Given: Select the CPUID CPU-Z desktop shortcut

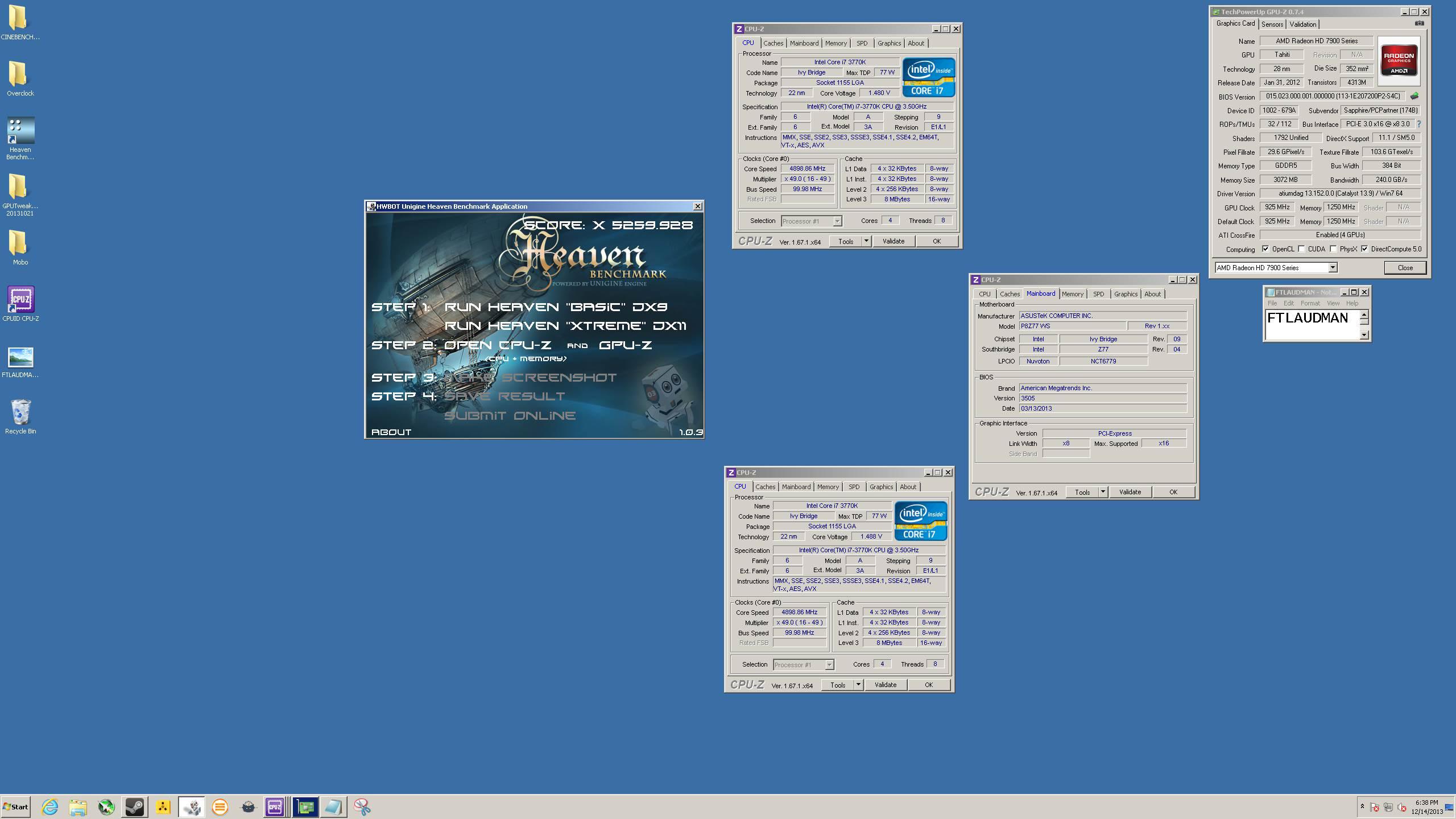Looking at the screenshot, I should pos(20,304).
